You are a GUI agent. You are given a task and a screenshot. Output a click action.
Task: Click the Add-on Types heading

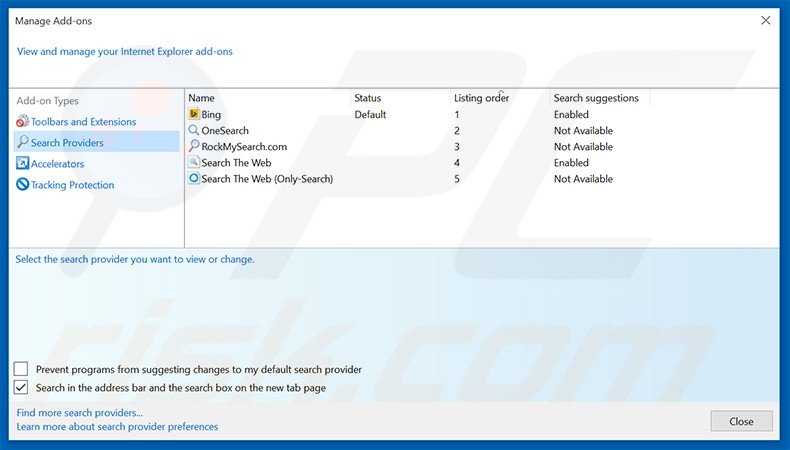tap(47, 101)
